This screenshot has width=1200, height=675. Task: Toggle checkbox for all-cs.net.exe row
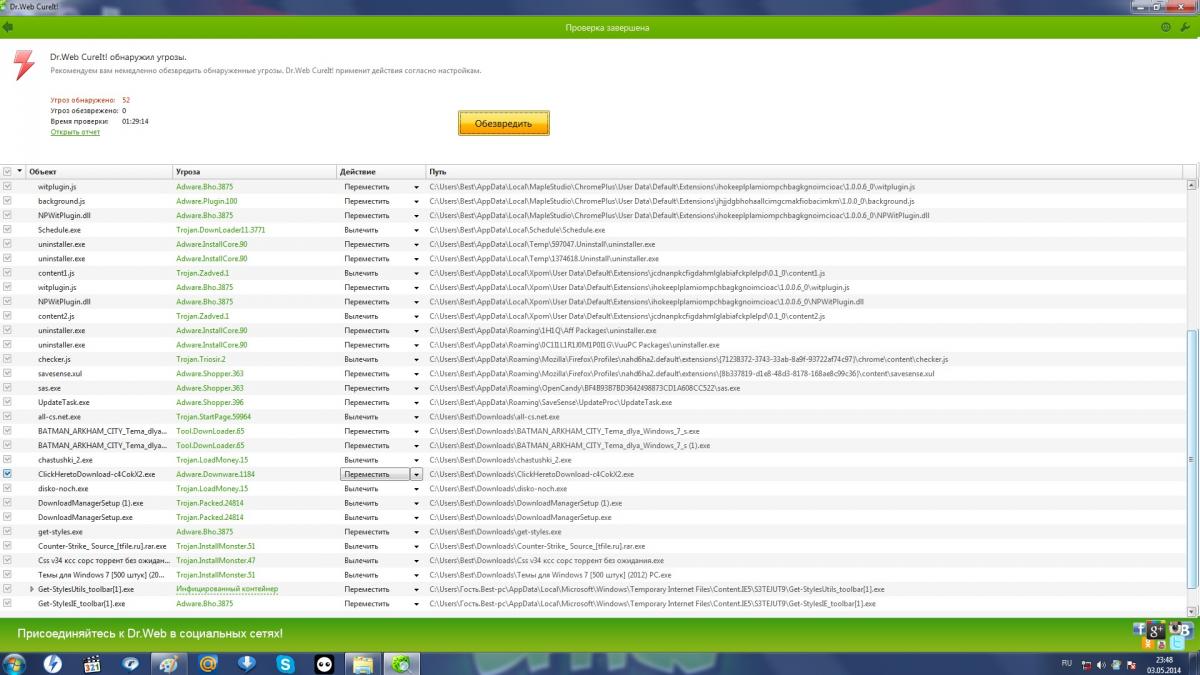7,416
